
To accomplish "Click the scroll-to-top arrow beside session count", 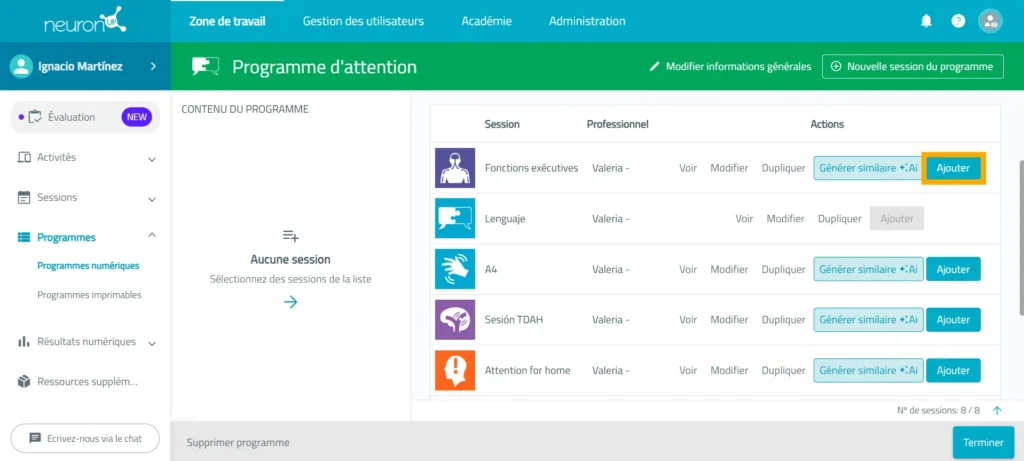I will pyautogui.click(x=997, y=410).
